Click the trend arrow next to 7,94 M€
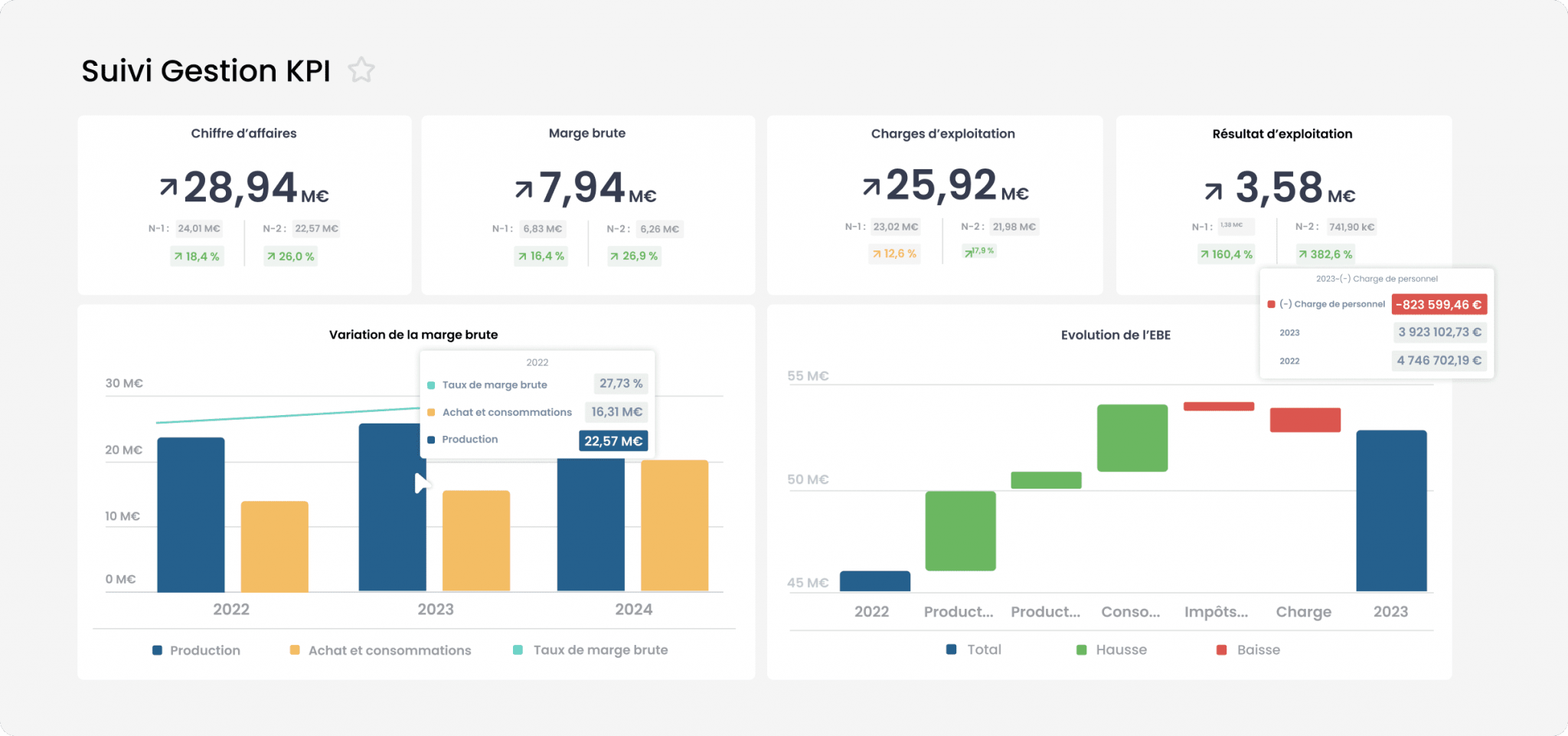The height and width of the screenshot is (736, 1568). [x=524, y=188]
